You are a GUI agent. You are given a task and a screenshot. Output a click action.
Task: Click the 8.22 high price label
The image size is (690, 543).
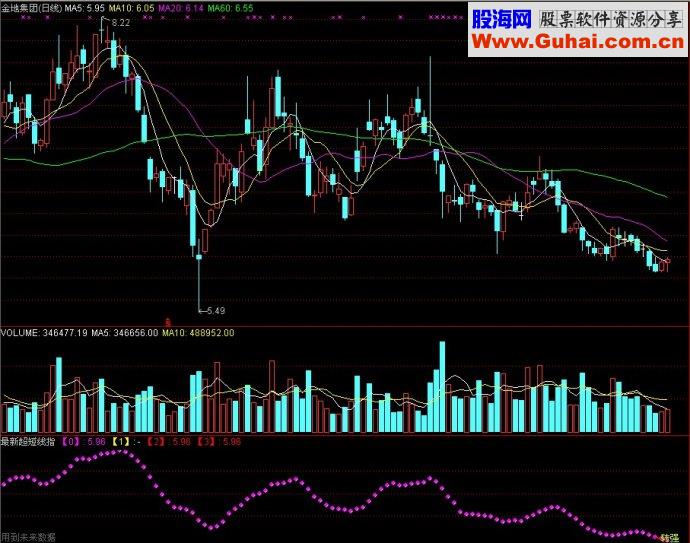tap(121, 23)
